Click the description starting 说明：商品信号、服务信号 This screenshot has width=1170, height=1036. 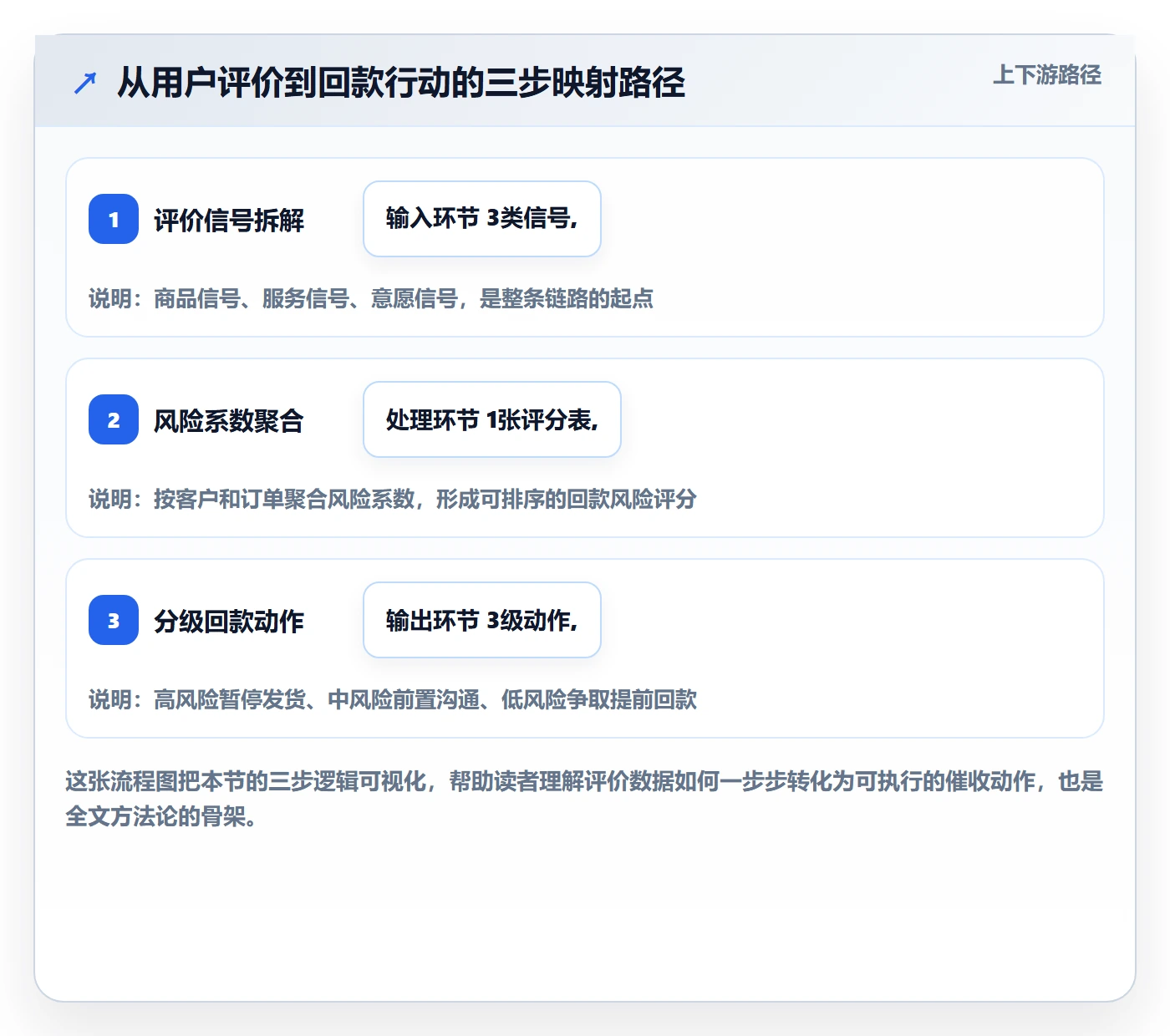[371, 298]
